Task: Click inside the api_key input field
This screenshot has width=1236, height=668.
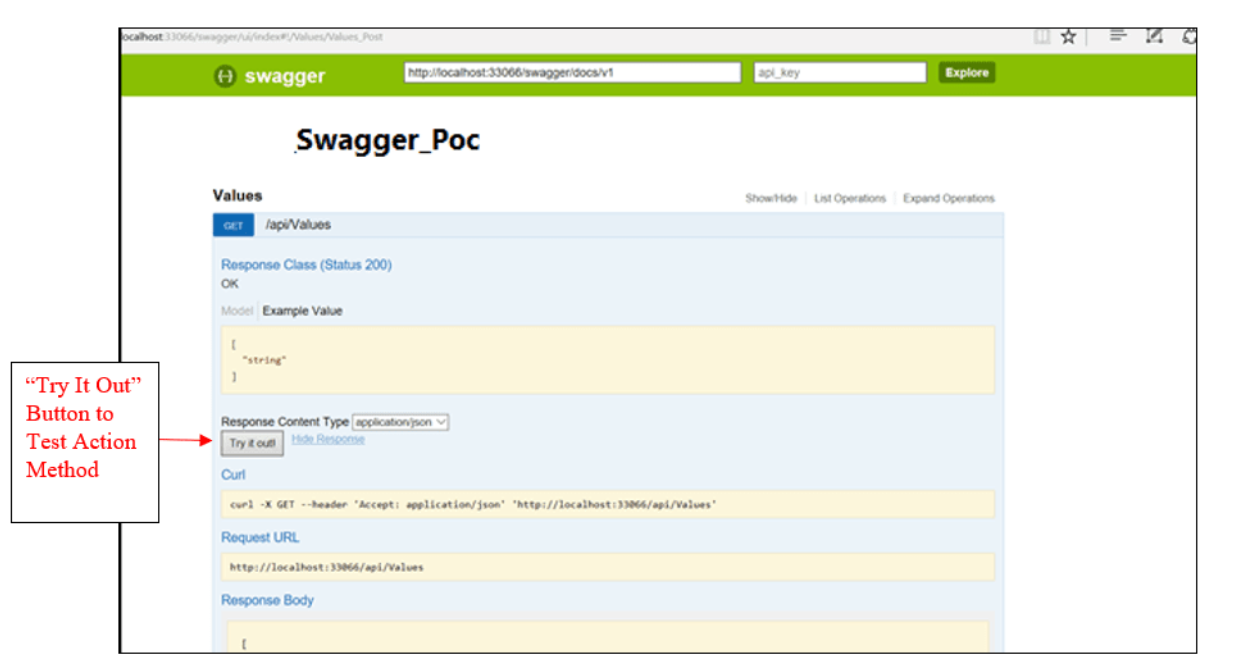Action: 838,72
